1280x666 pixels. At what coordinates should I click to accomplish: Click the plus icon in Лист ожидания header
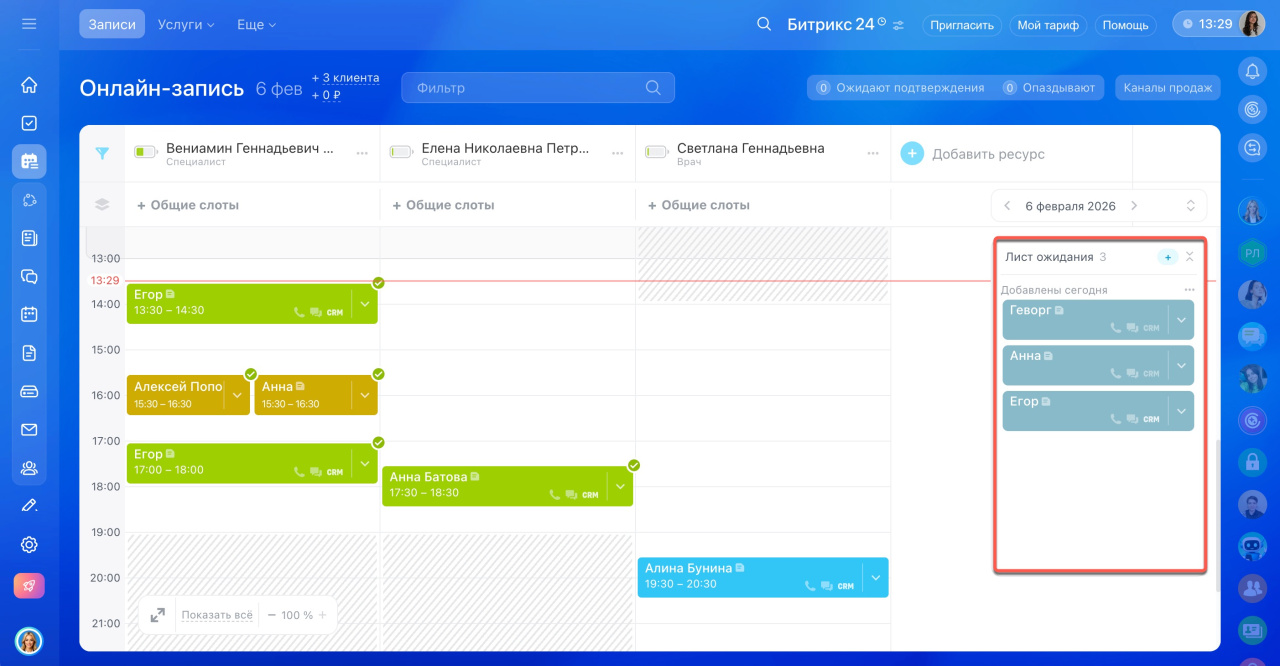(x=1167, y=257)
